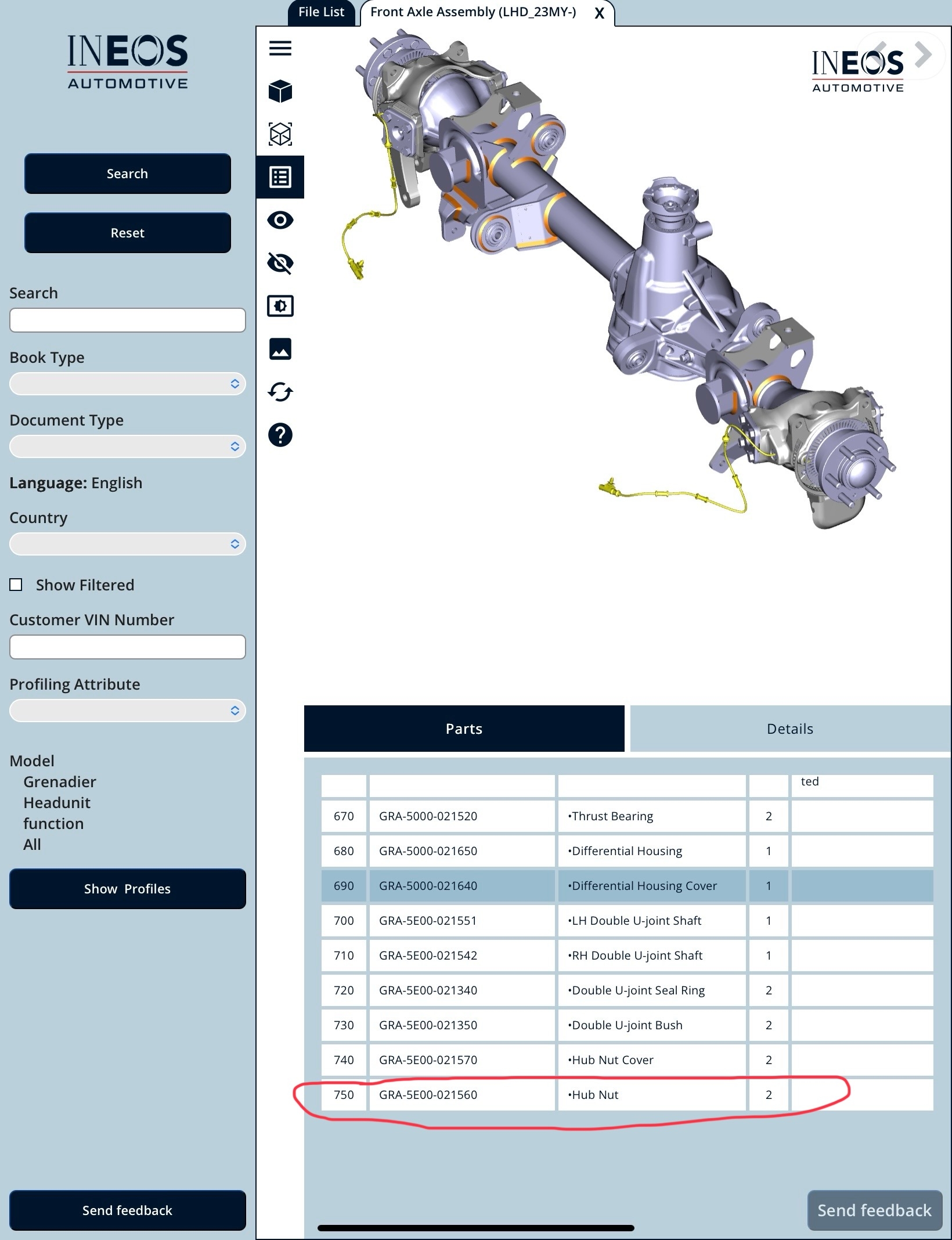Select row 670 Thrust Bearing
The width and height of the screenshot is (952, 1240).
[627, 816]
